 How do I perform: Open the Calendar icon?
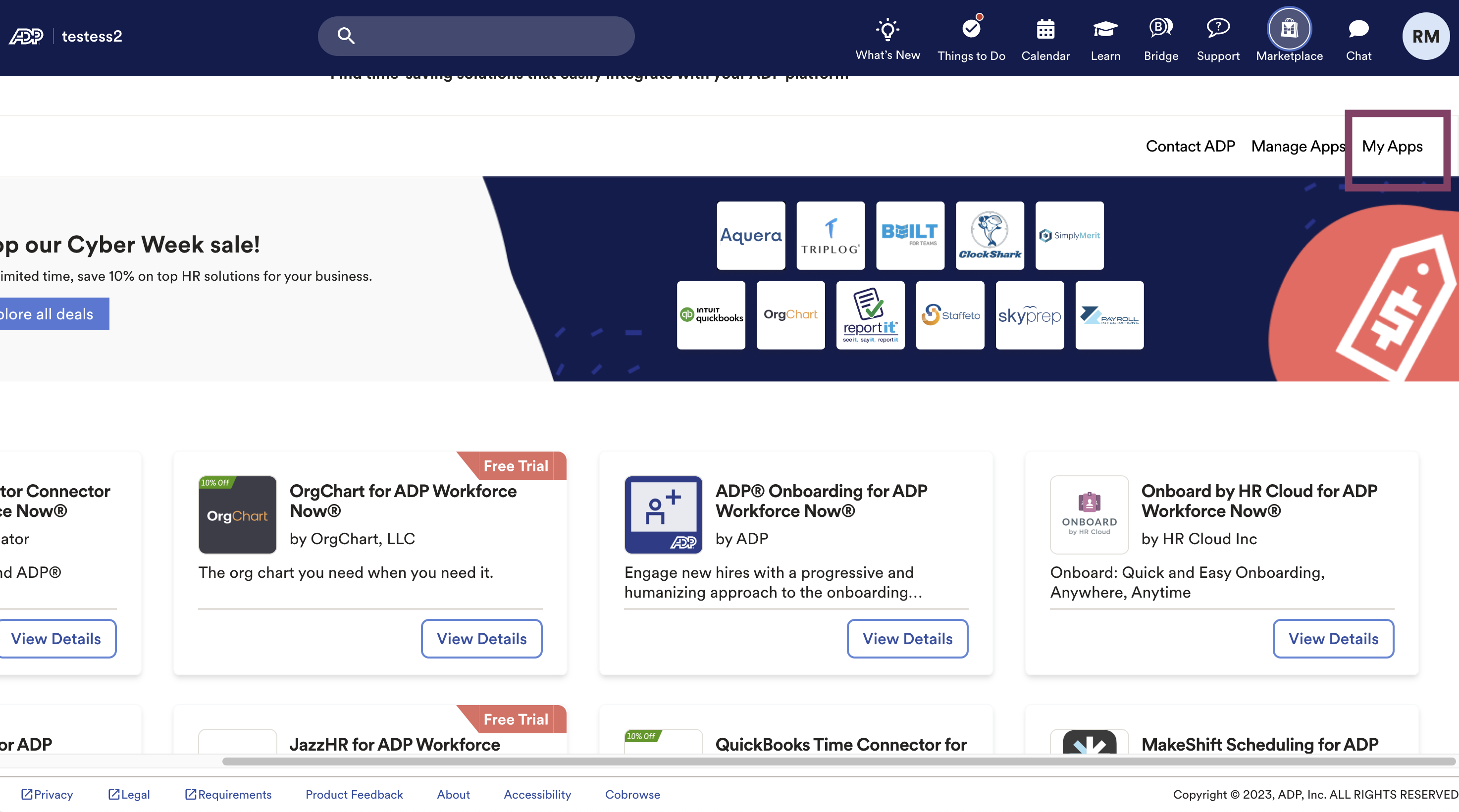[1045, 29]
